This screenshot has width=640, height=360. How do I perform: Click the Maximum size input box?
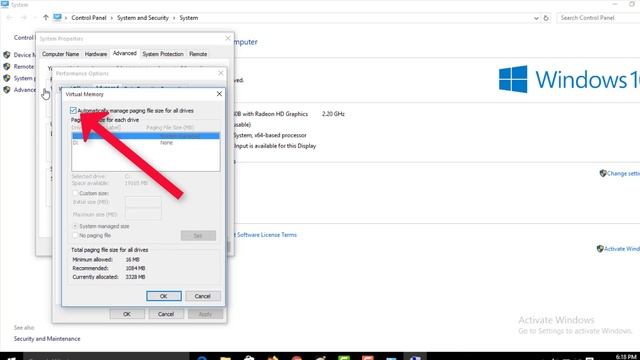[143, 214]
